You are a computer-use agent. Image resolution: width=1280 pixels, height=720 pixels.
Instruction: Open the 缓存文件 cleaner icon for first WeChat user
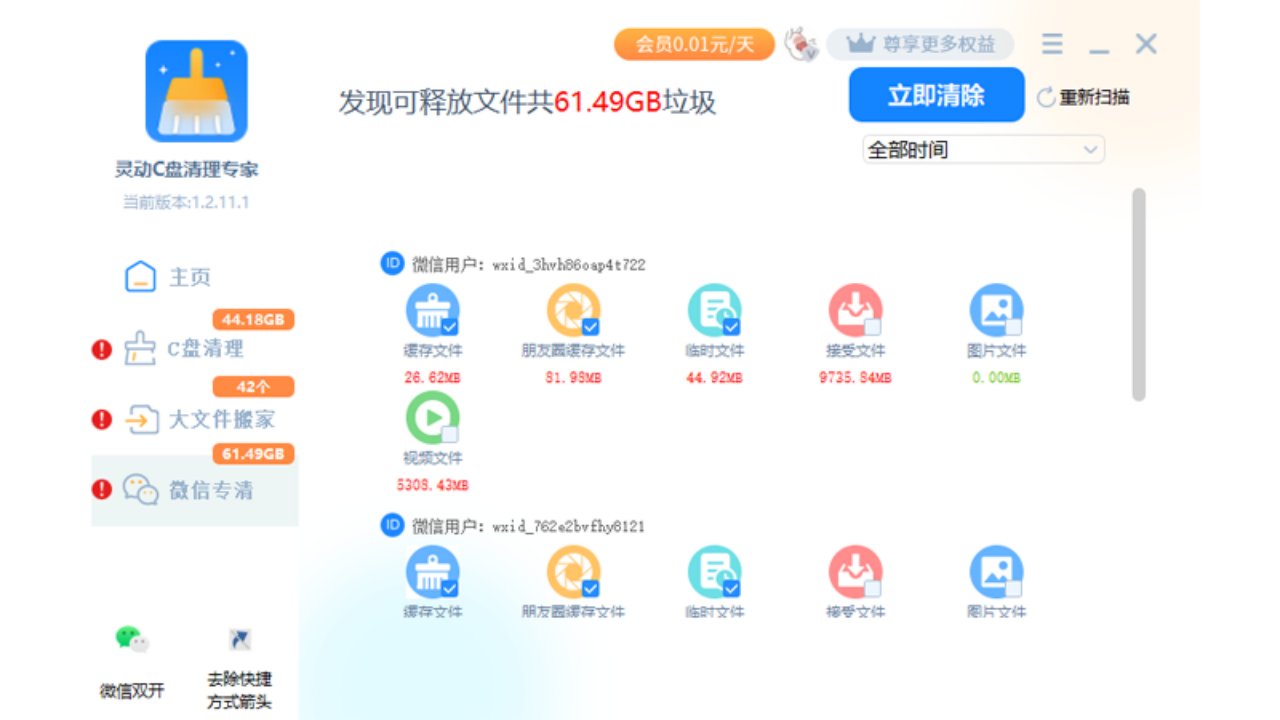(433, 310)
